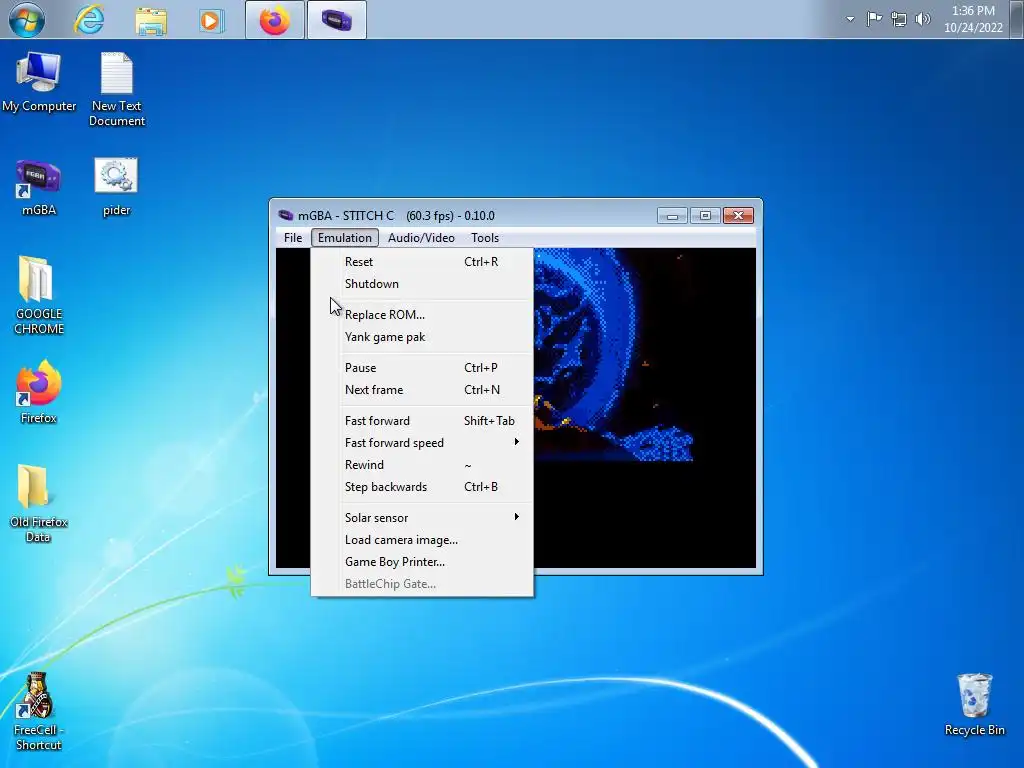This screenshot has width=1024, height=768.
Task: Choose Shutdown from the Emulation menu
Action: click(x=423, y=284)
